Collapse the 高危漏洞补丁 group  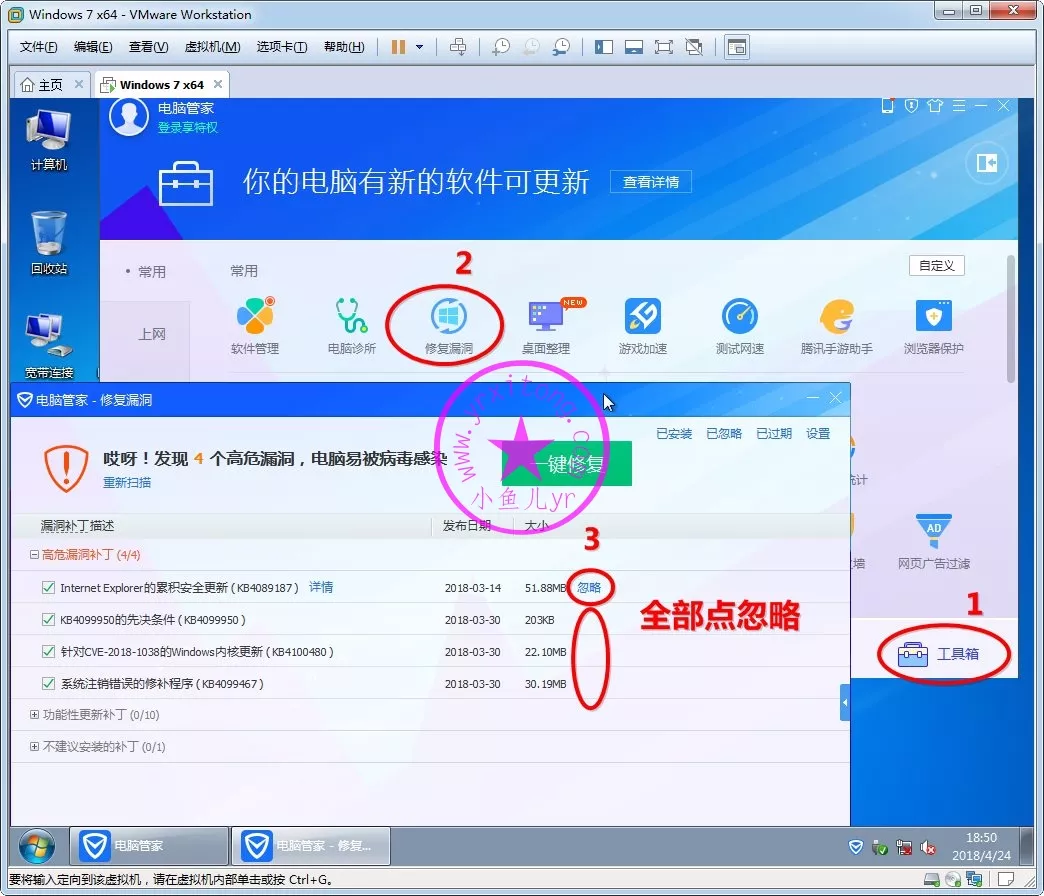35,554
